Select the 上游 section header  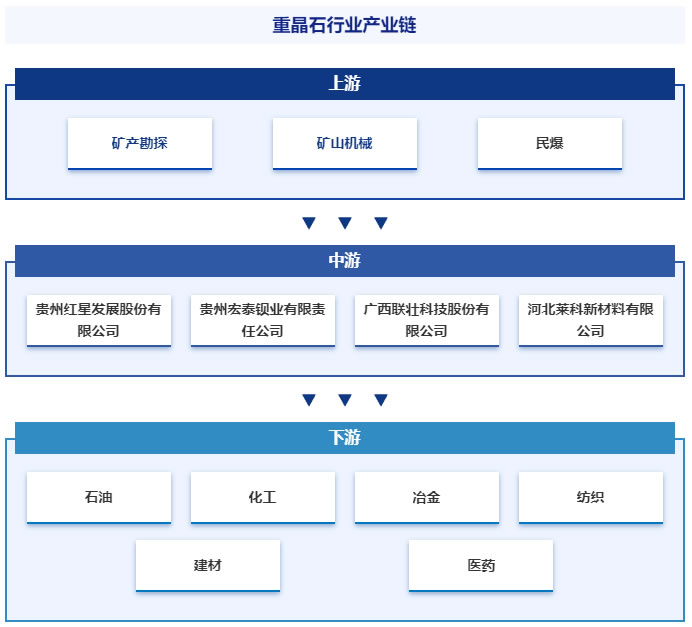point(345,84)
